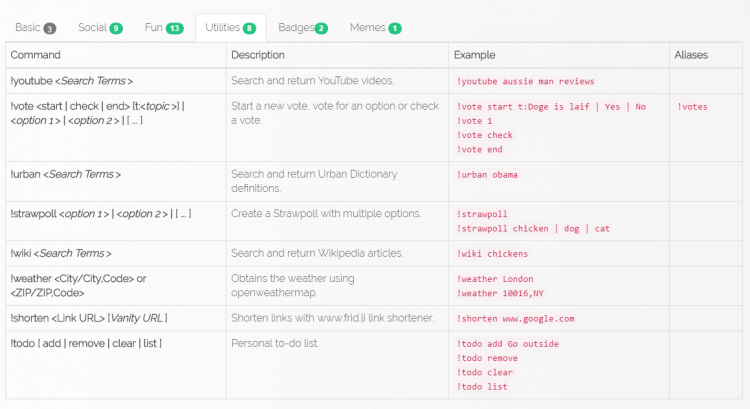Click the '!vote end' example code

coord(479,150)
